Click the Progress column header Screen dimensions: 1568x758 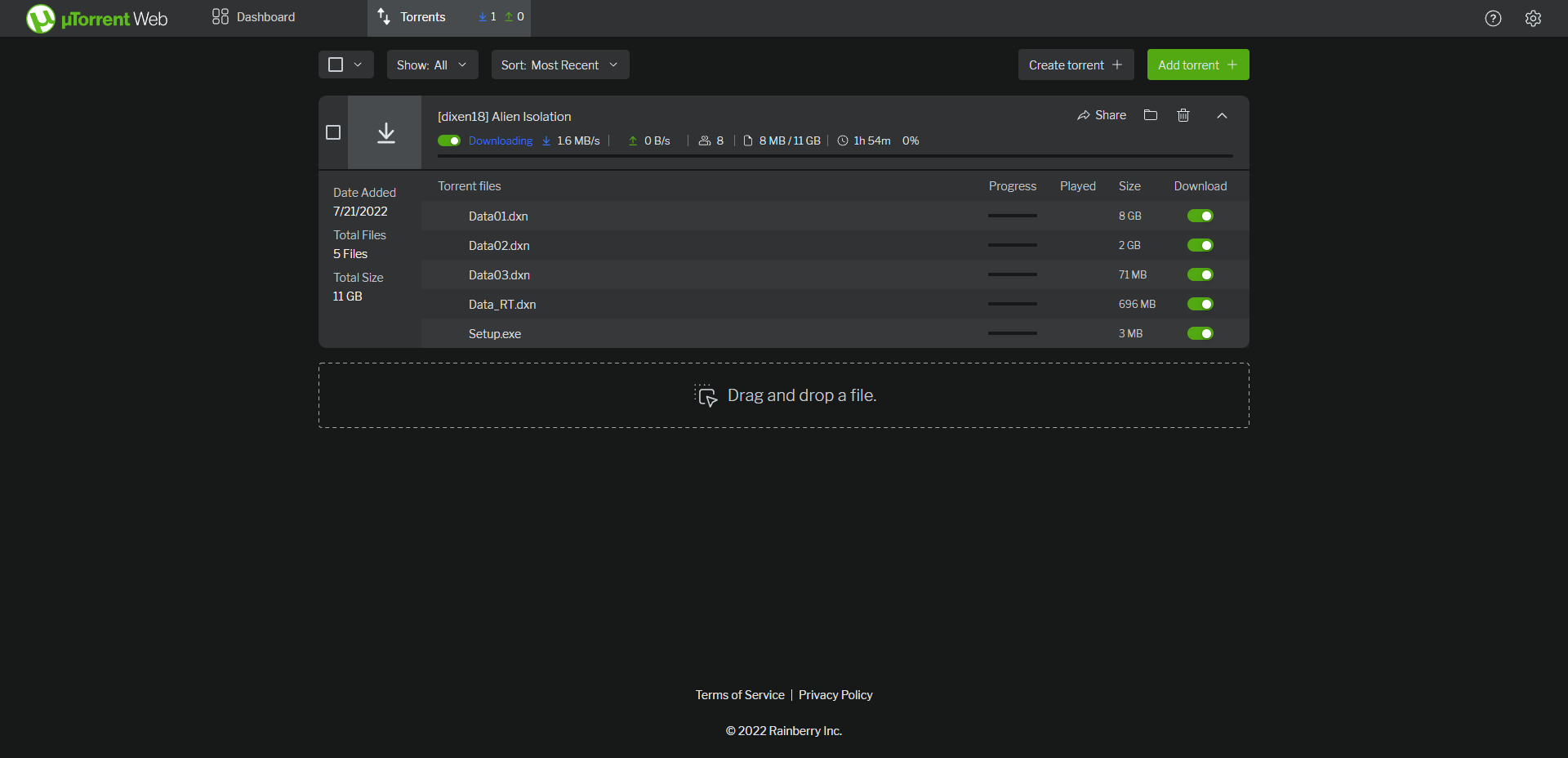1013,186
